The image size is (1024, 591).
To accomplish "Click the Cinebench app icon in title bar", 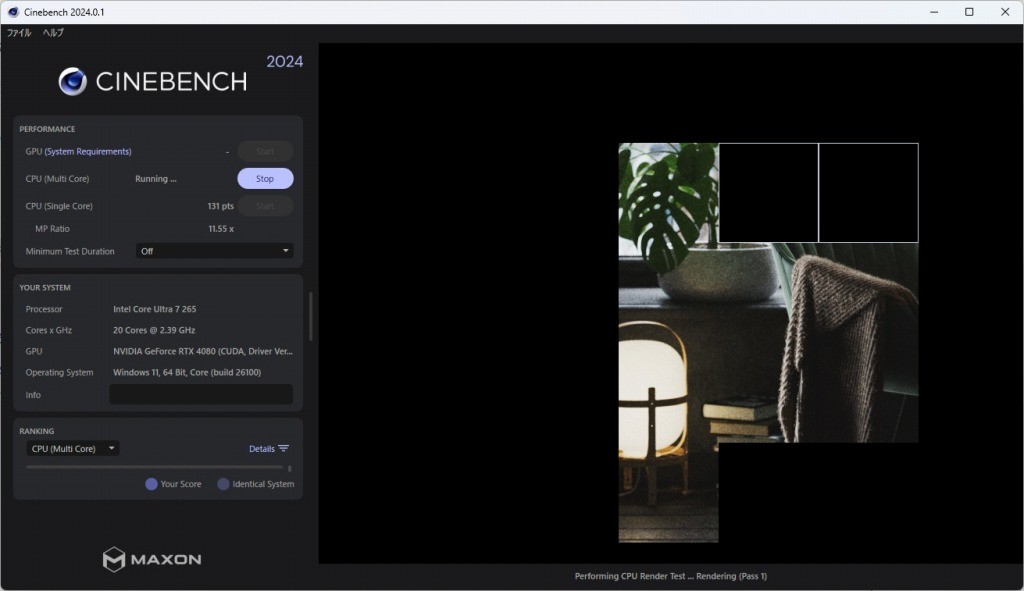I will tap(13, 12).
